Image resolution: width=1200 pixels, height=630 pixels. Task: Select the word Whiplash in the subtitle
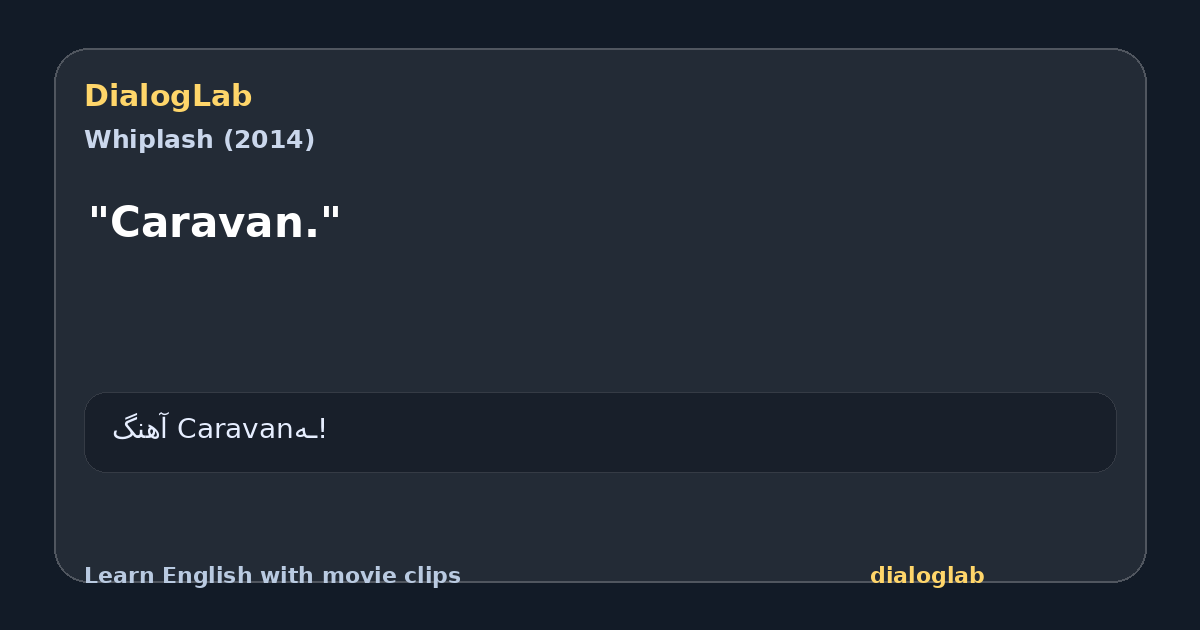pos(149,140)
